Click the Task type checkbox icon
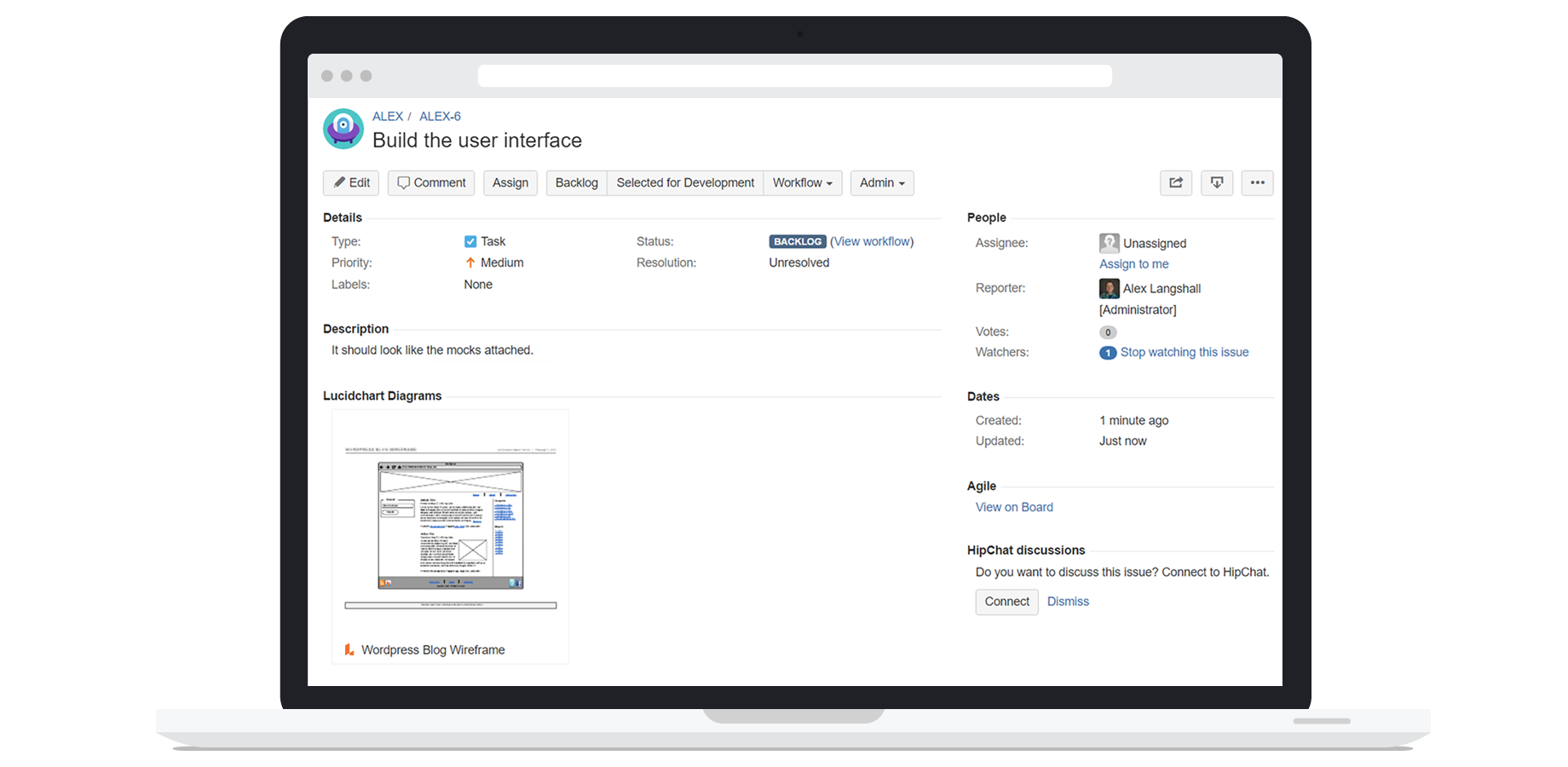Screen dimensions: 1568x767 (470, 241)
